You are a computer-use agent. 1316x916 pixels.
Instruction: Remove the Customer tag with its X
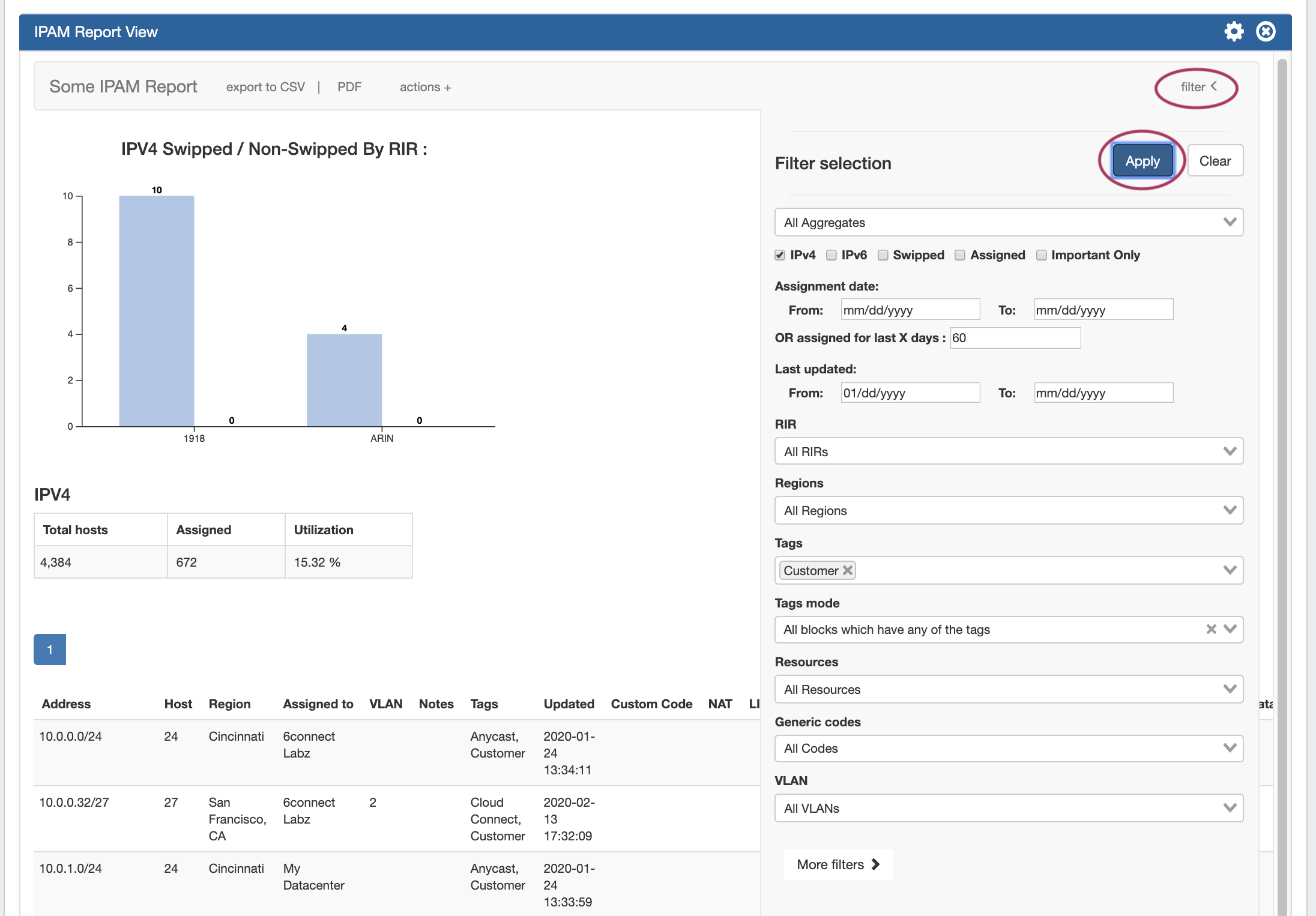click(847, 570)
